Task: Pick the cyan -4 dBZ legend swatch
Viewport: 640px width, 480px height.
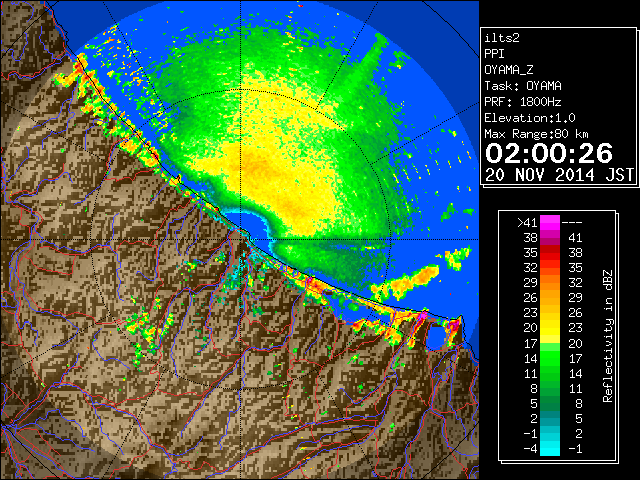Action: click(x=550, y=449)
